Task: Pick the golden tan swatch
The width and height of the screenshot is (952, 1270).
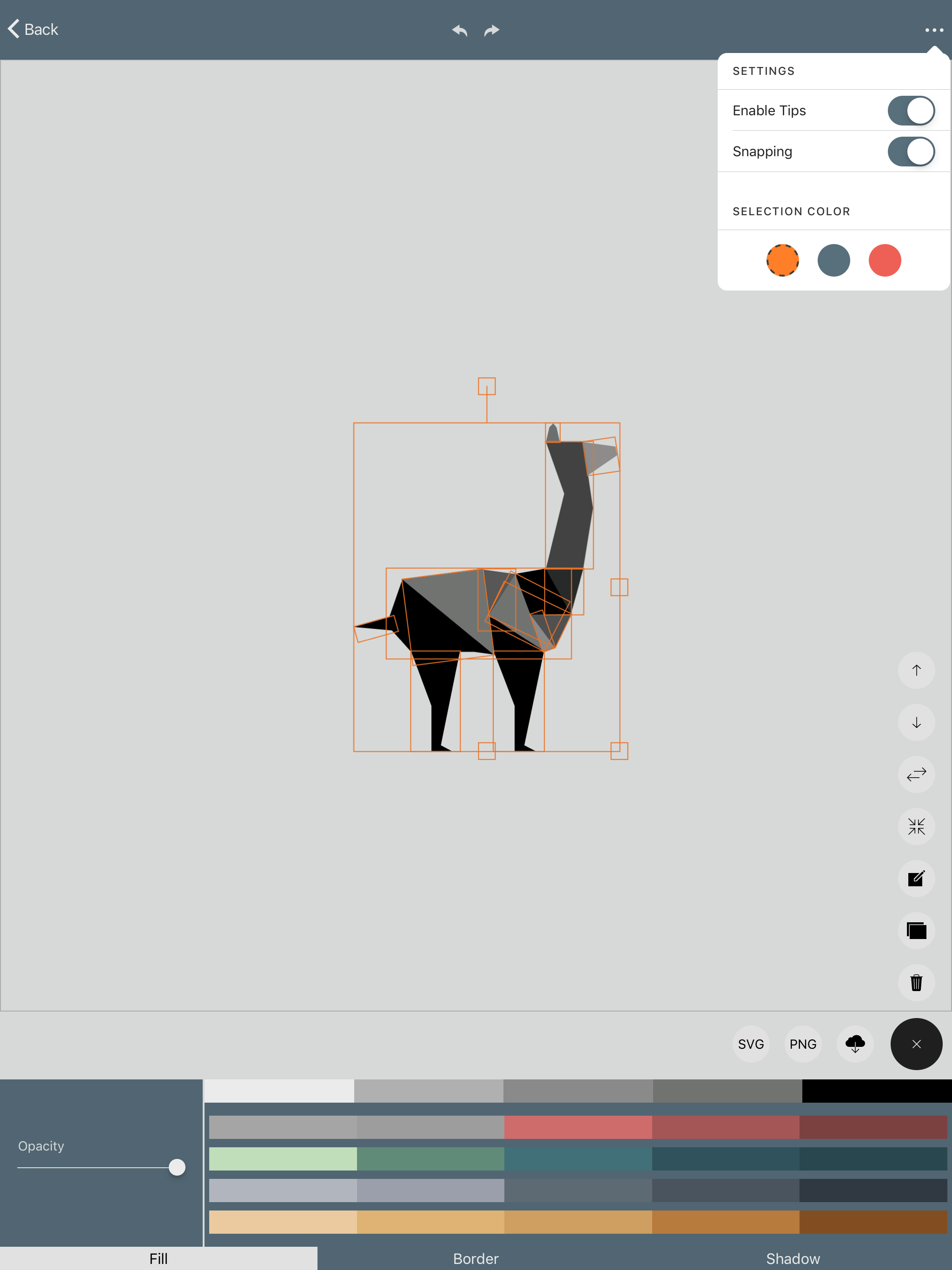Action: tap(430, 1222)
